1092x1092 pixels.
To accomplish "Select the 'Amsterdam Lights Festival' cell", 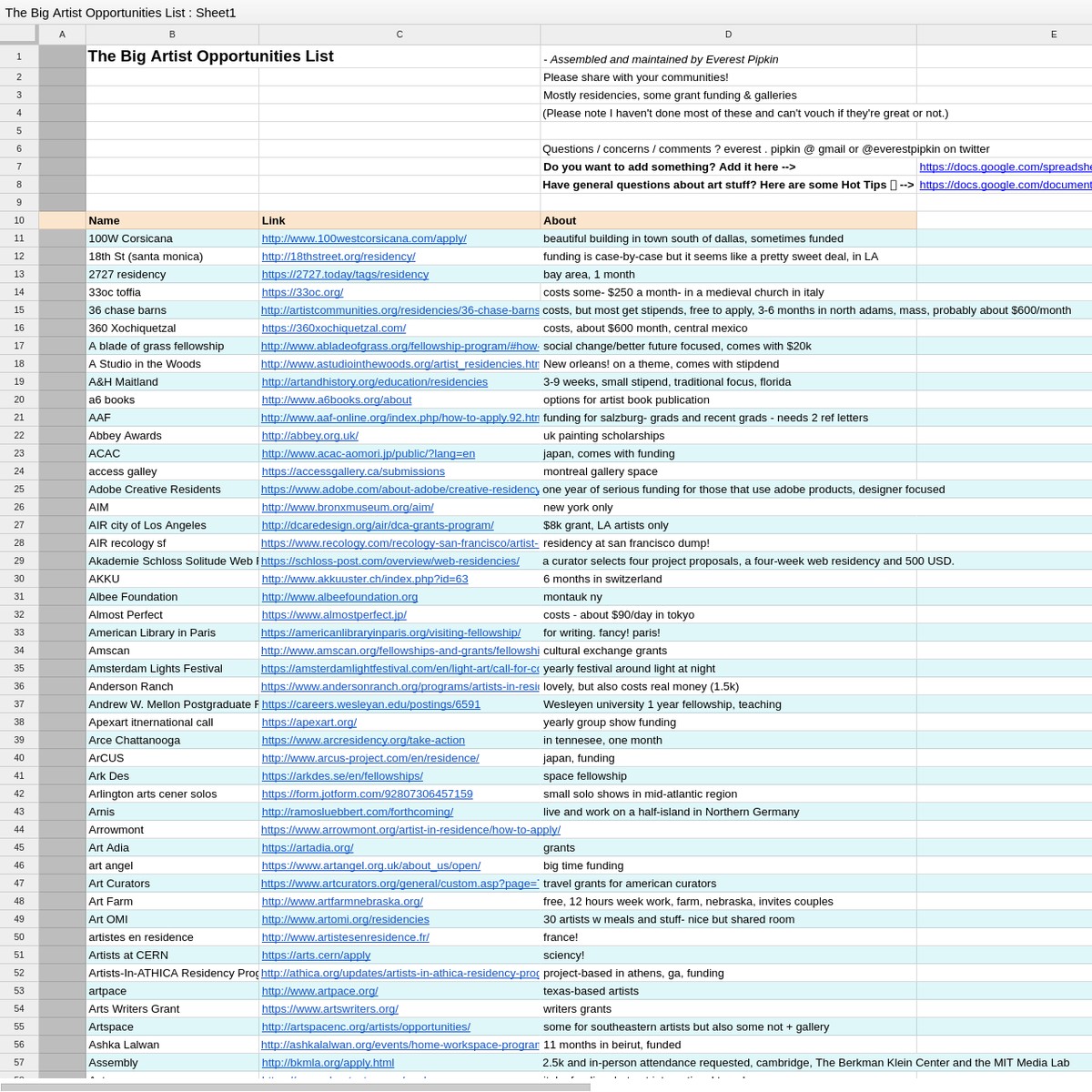I will tap(172, 669).
